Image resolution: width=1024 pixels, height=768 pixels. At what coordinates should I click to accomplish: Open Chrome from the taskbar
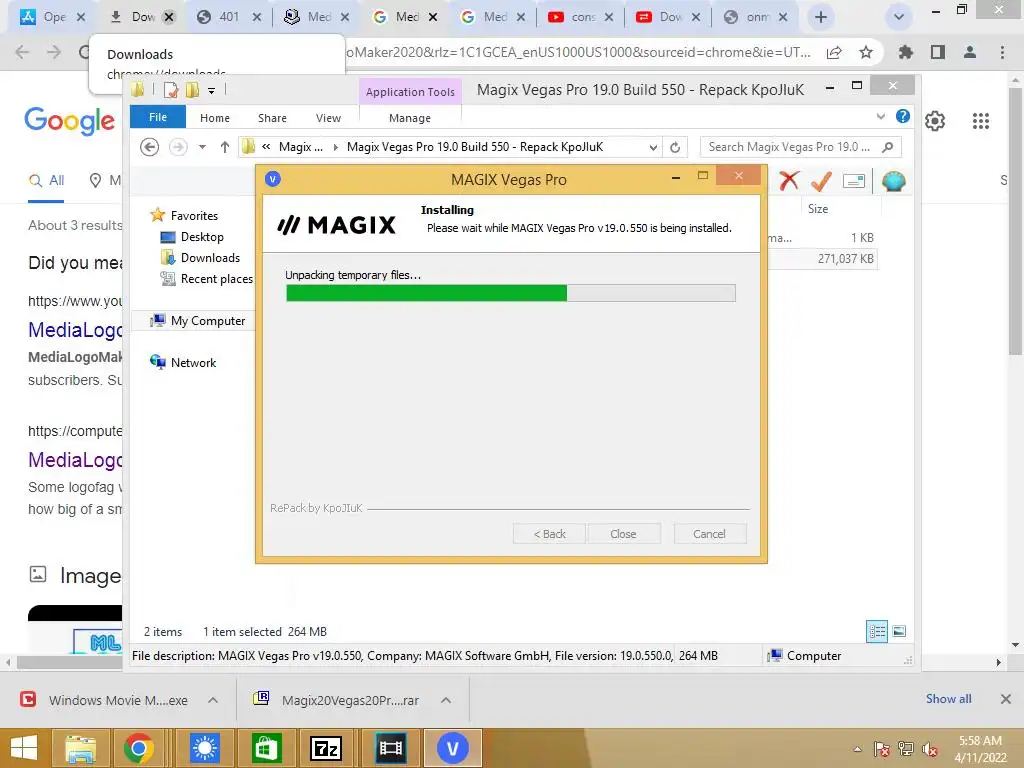(x=138, y=748)
